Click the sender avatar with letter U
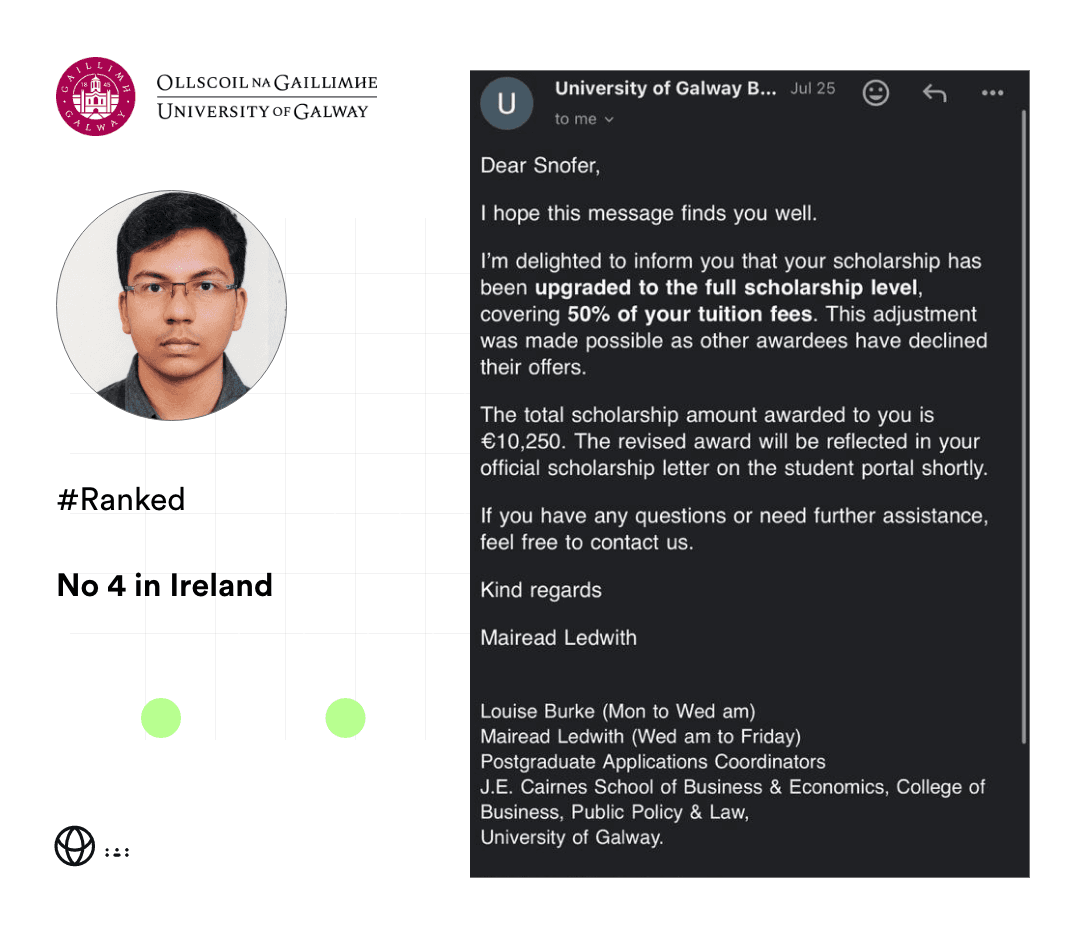 tap(506, 103)
